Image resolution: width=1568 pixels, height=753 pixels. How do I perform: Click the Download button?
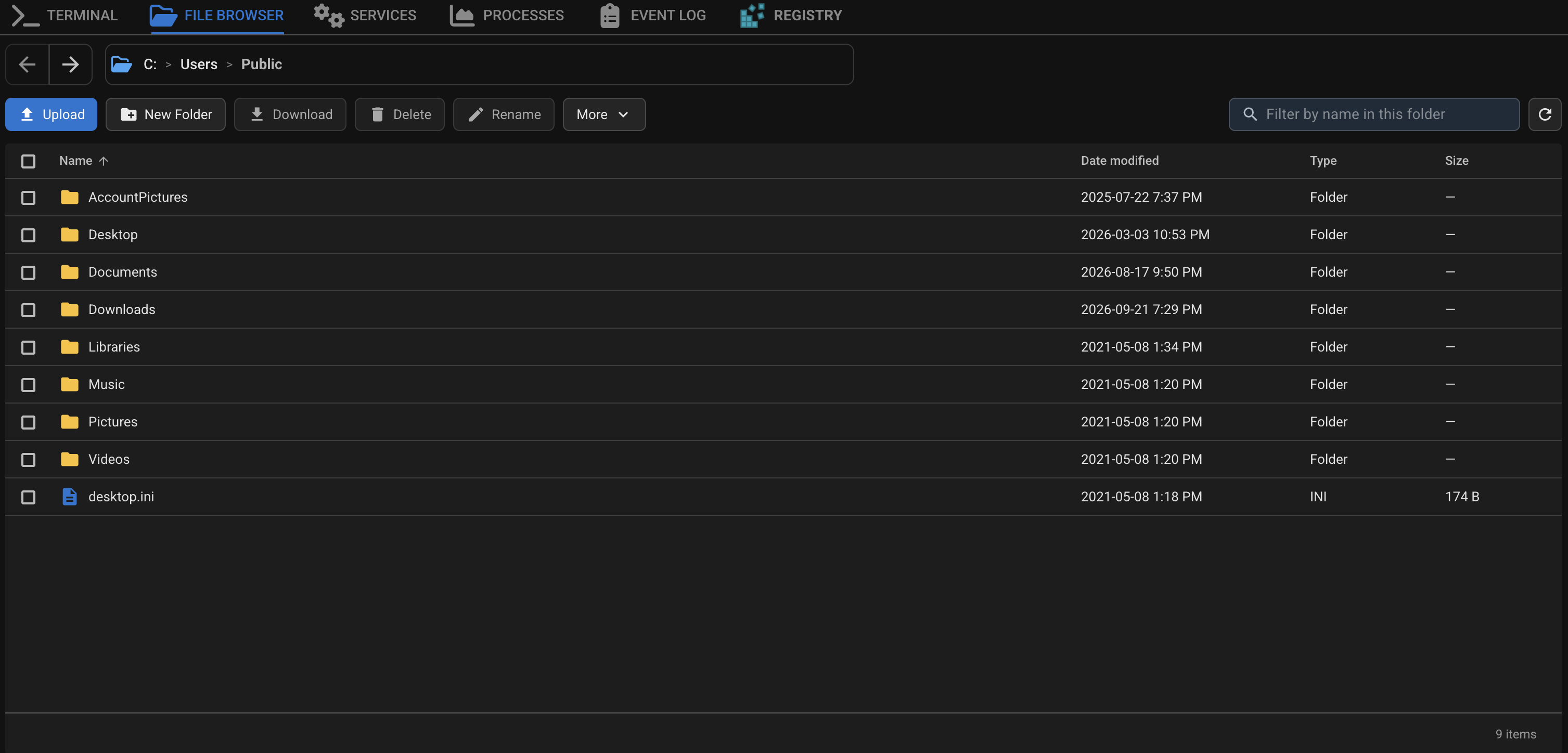(x=290, y=114)
